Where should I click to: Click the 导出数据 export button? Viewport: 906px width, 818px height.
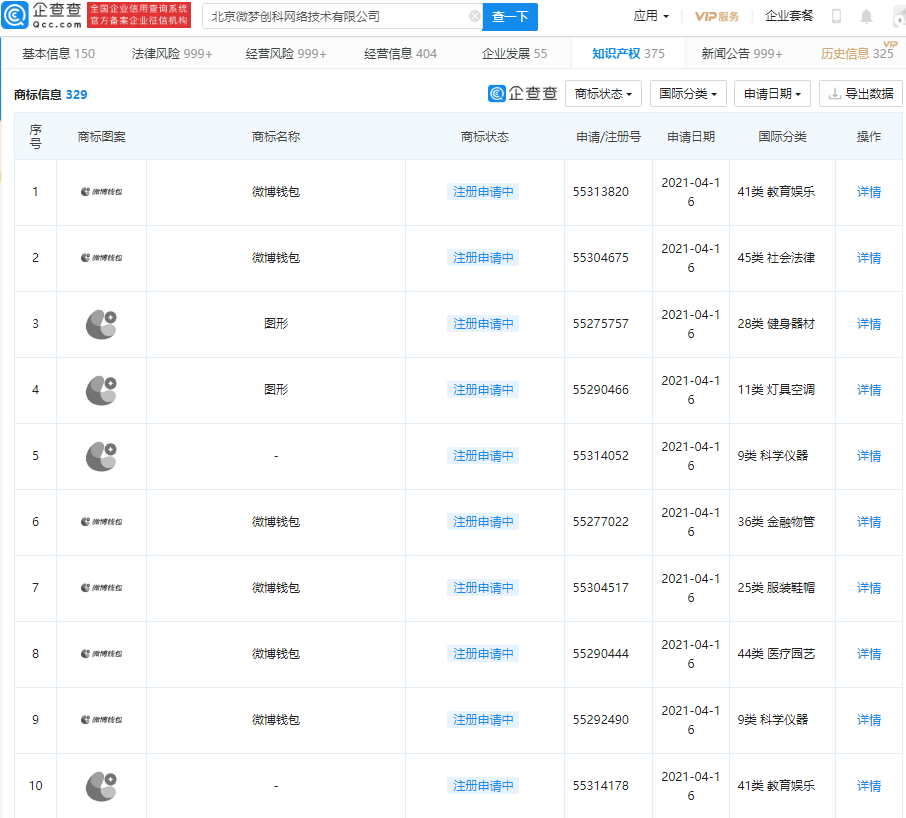coord(861,94)
